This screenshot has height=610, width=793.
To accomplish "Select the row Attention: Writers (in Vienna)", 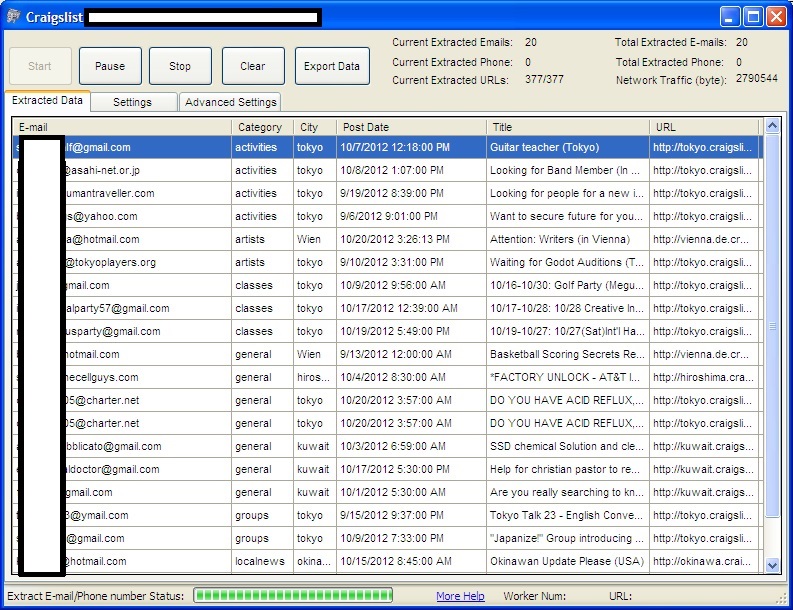I will [x=386, y=239].
